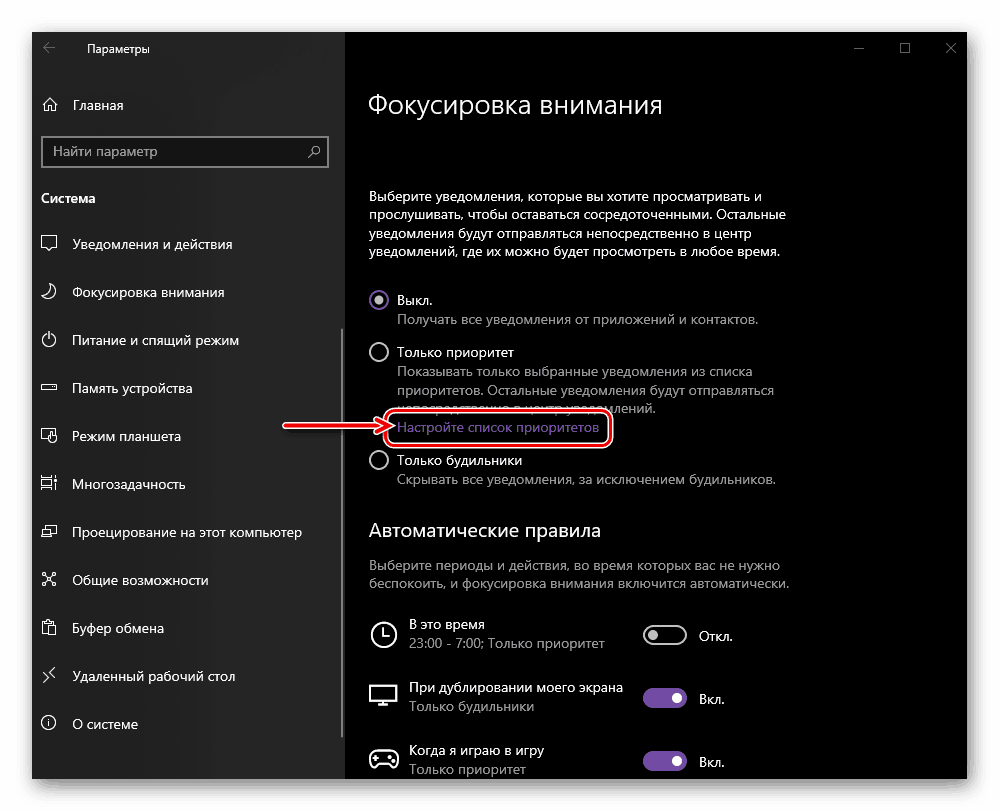Click the moon icon for Фокусировка внимания
Image resolution: width=999 pixels, height=811 pixels.
point(49,292)
